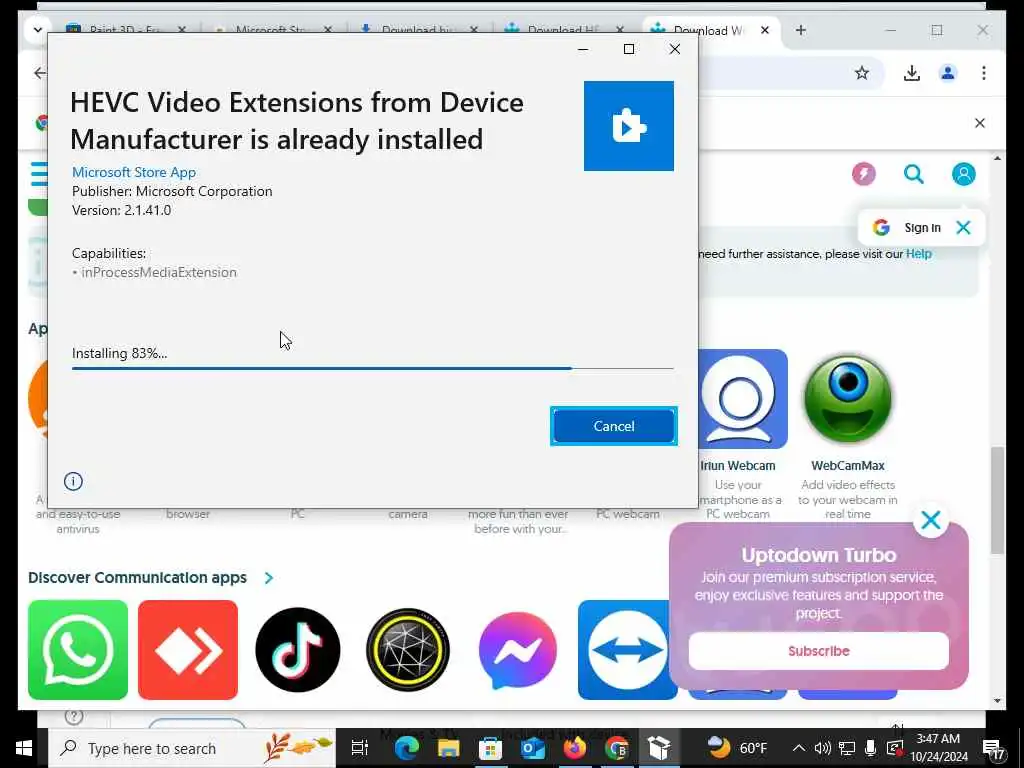Open Messenger app icon
Screen dimensions: 1024x768
tap(518, 650)
